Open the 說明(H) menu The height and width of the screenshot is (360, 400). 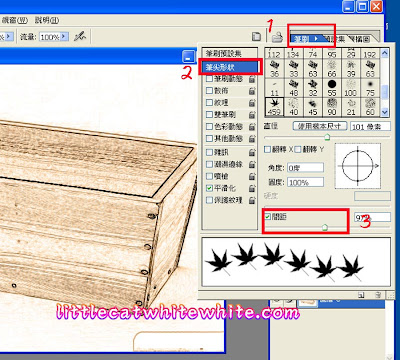point(47,20)
